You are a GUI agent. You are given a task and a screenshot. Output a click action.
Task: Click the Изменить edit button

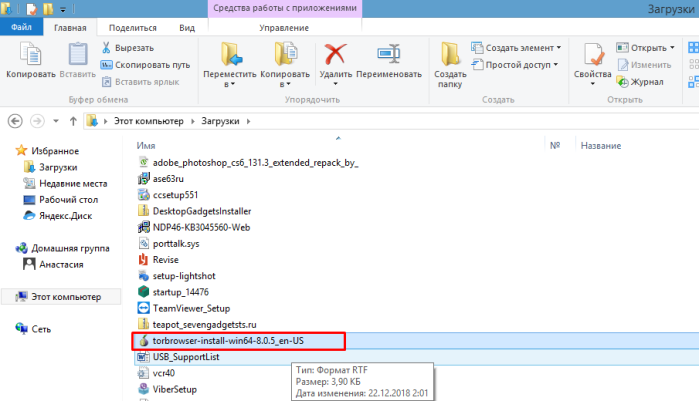(x=645, y=65)
